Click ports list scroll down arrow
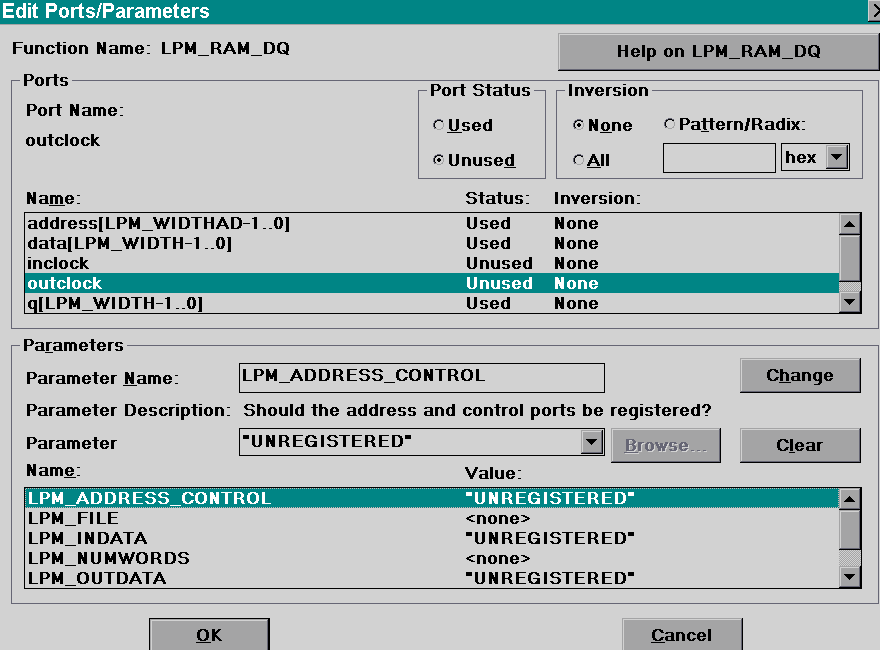The height and width of the screenshot is (650, 880). click(850, 303)
